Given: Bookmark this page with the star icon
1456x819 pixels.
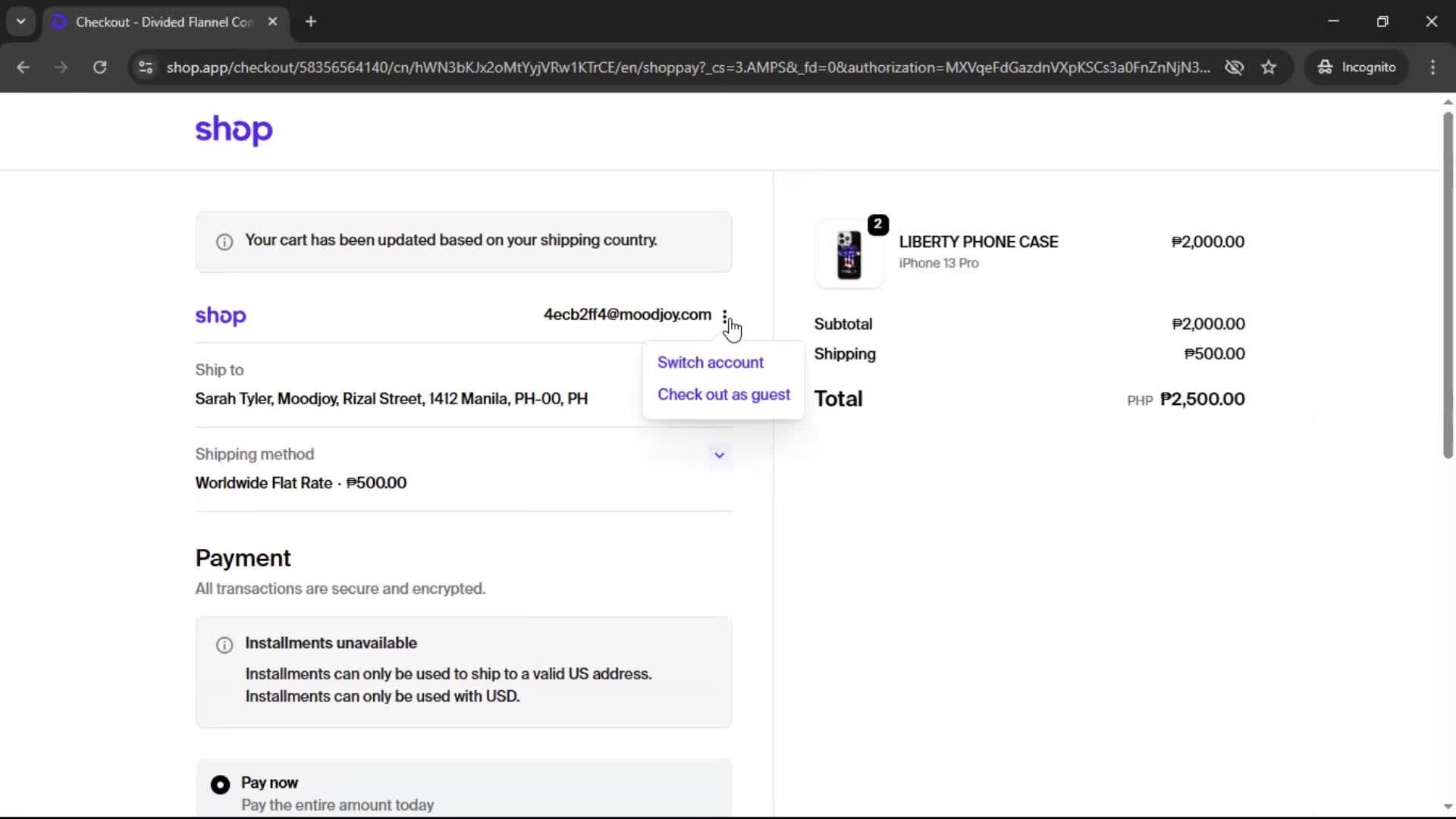Looking at the screenshot, I should pos(1269,67).
